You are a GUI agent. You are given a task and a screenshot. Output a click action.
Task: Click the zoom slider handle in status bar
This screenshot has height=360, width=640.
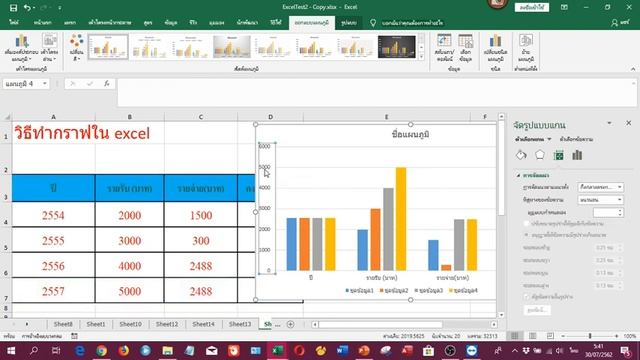590,336
